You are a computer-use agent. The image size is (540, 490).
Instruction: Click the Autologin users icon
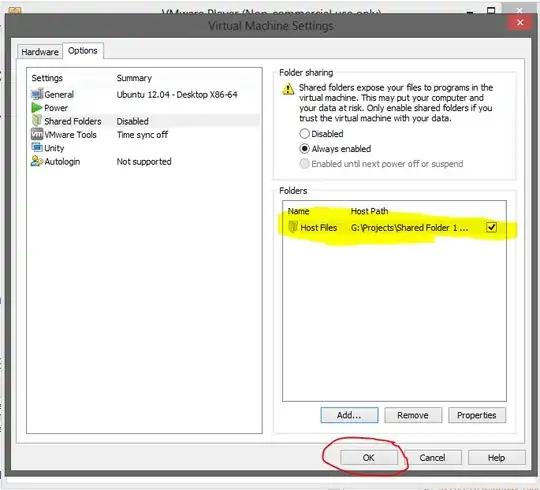[x=37, y=161]
